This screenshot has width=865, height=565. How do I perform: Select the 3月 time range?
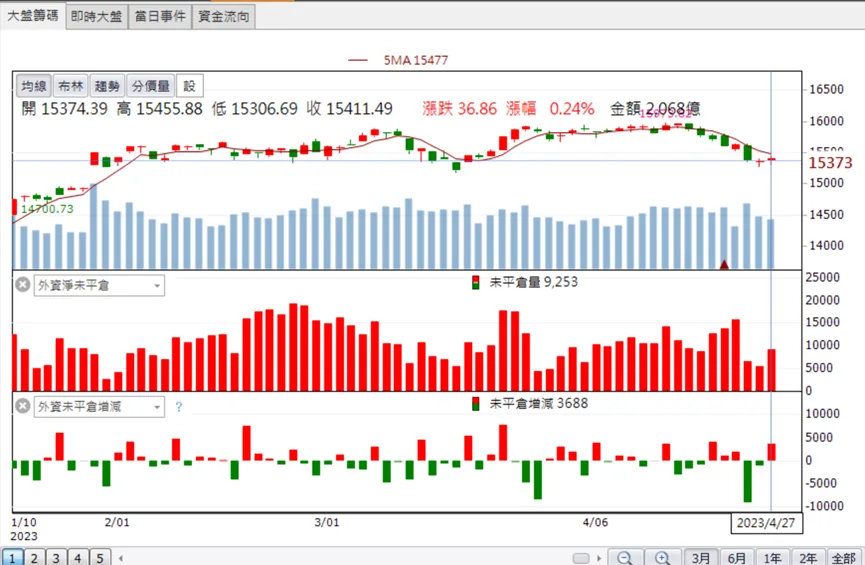point(701,558)
